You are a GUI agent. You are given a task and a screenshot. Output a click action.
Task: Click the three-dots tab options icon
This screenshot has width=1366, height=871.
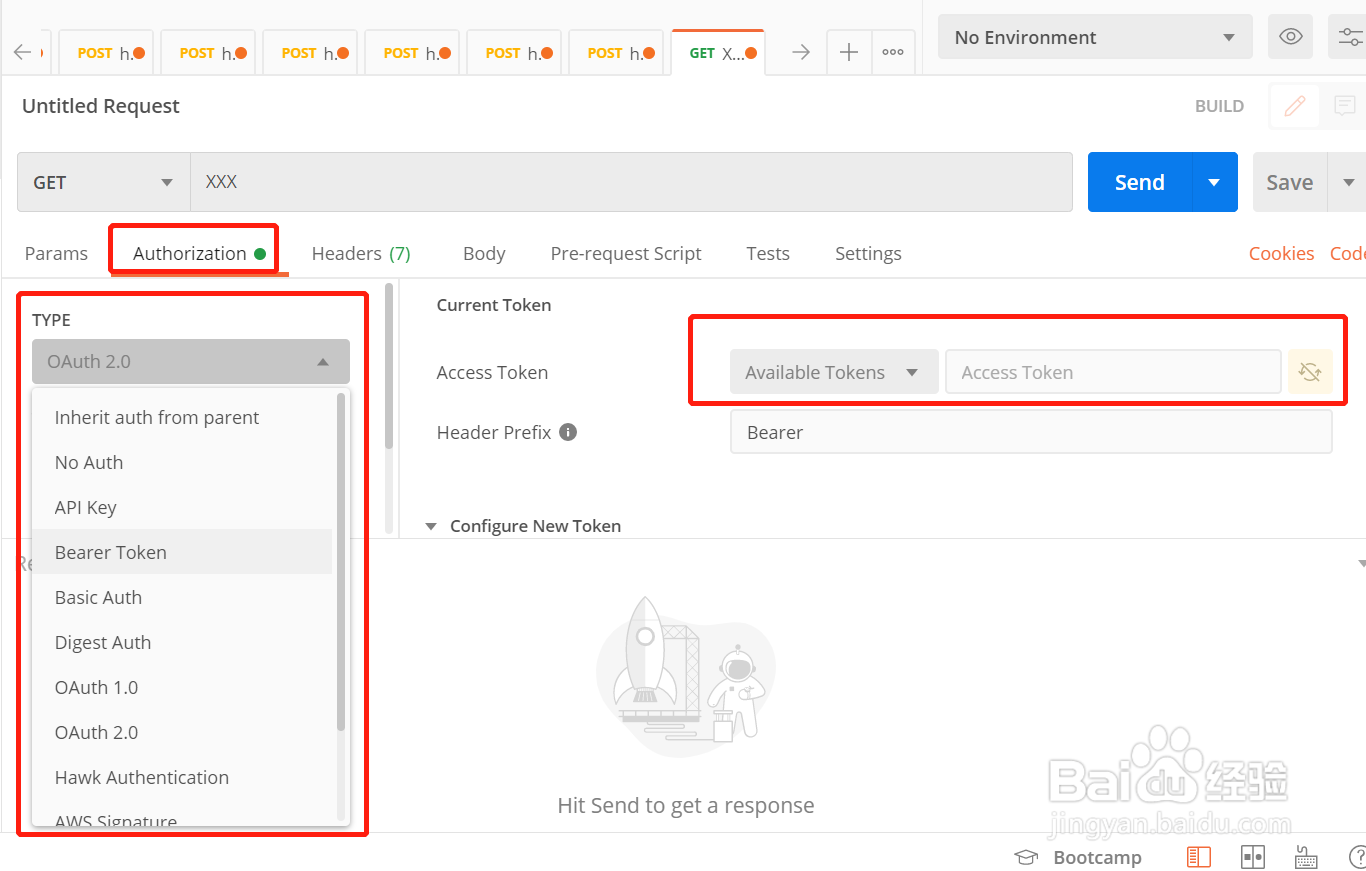click(x=893, y=53)
